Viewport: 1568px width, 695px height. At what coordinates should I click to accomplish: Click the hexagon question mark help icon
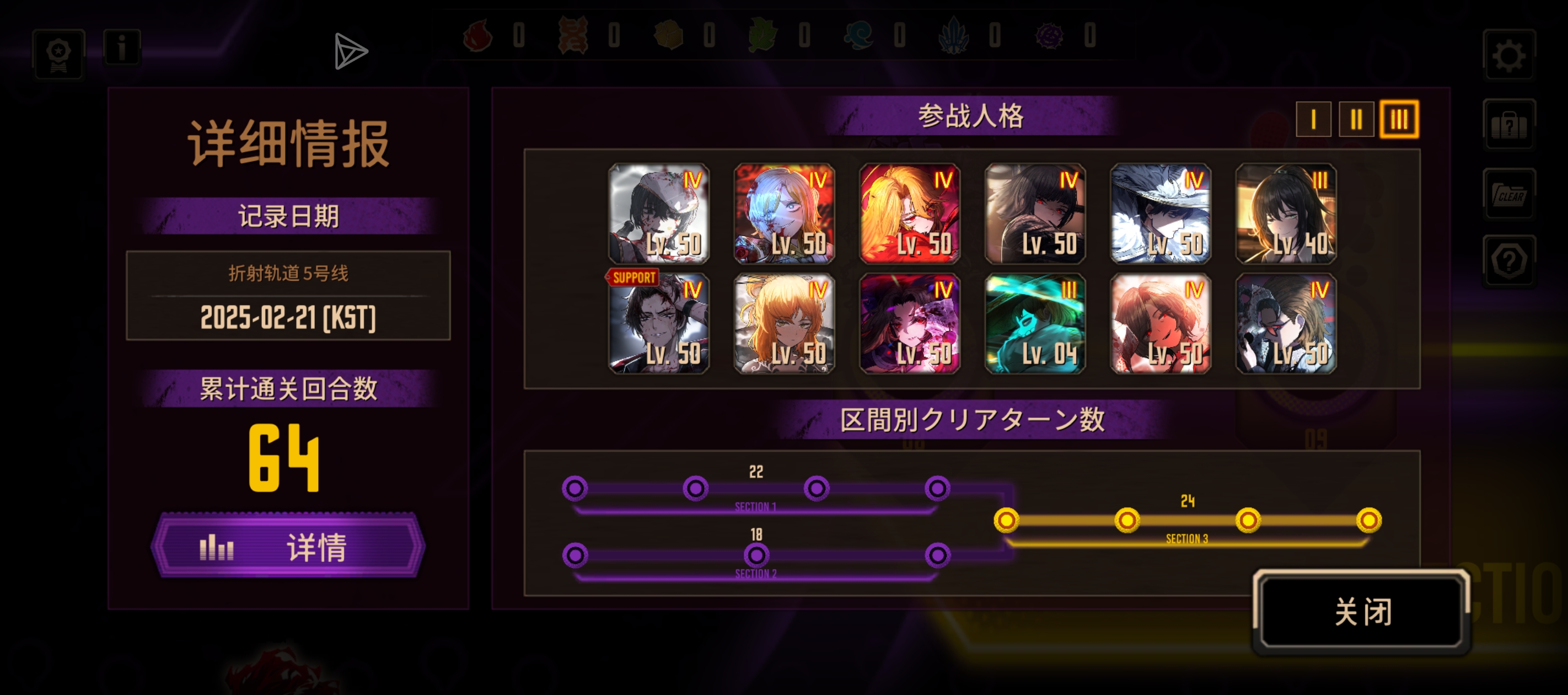(1509, 261)
